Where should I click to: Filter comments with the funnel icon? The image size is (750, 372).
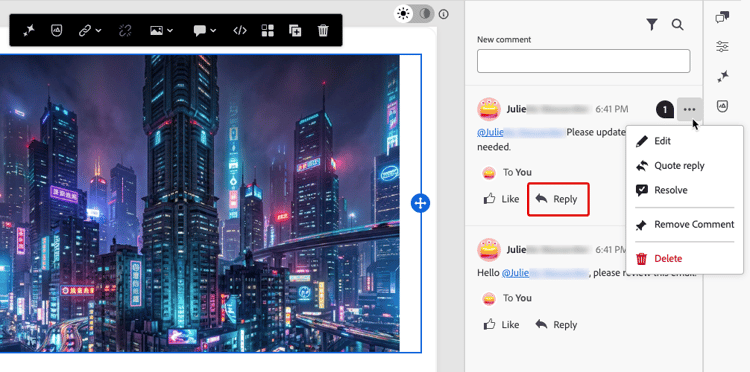[651, 24]
